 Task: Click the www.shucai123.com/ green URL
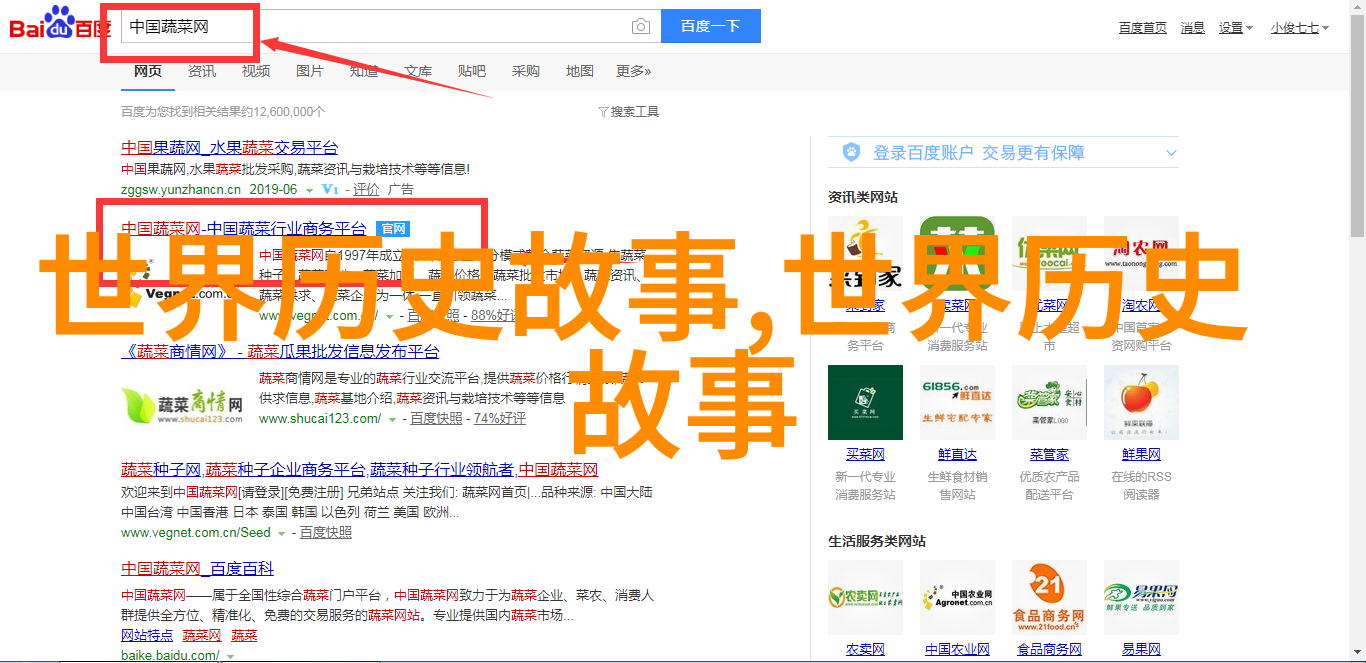tap(320, 420)
